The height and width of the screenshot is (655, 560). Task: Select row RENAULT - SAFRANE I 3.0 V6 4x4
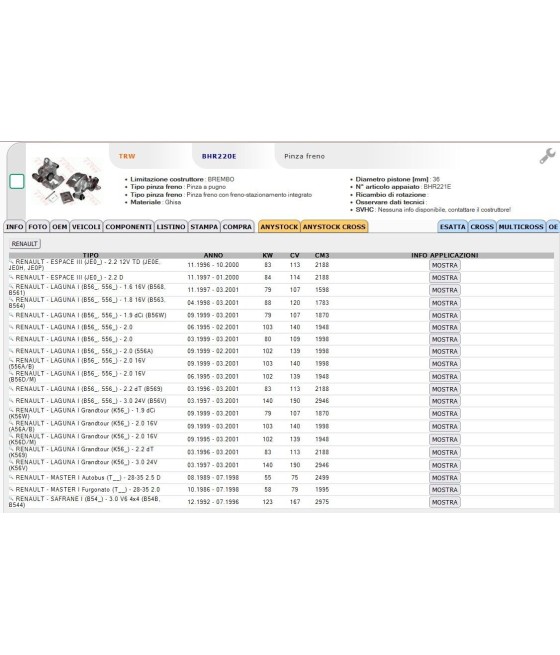281,502
